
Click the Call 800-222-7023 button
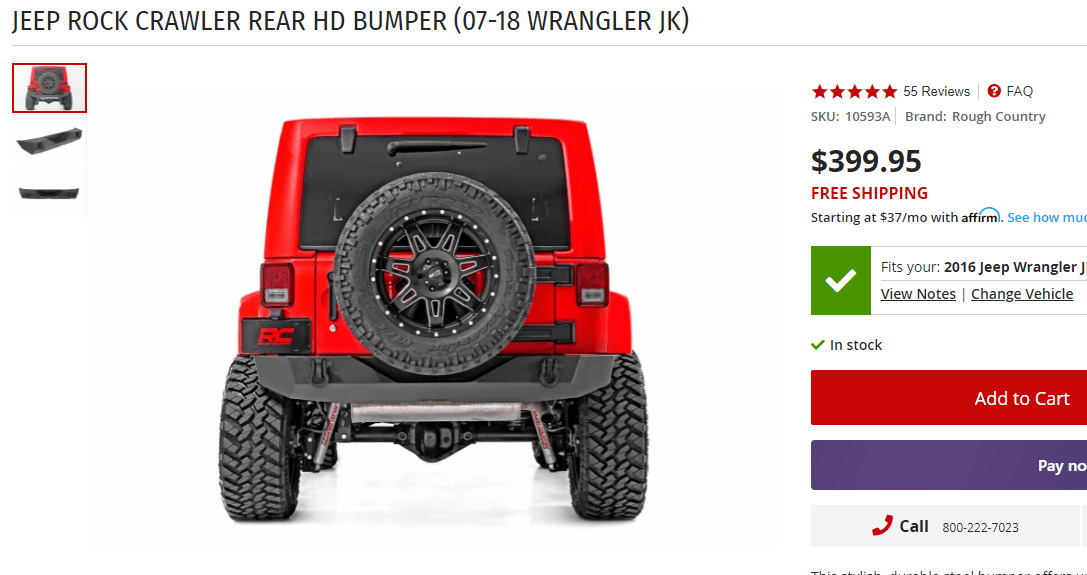click(945, 526)
